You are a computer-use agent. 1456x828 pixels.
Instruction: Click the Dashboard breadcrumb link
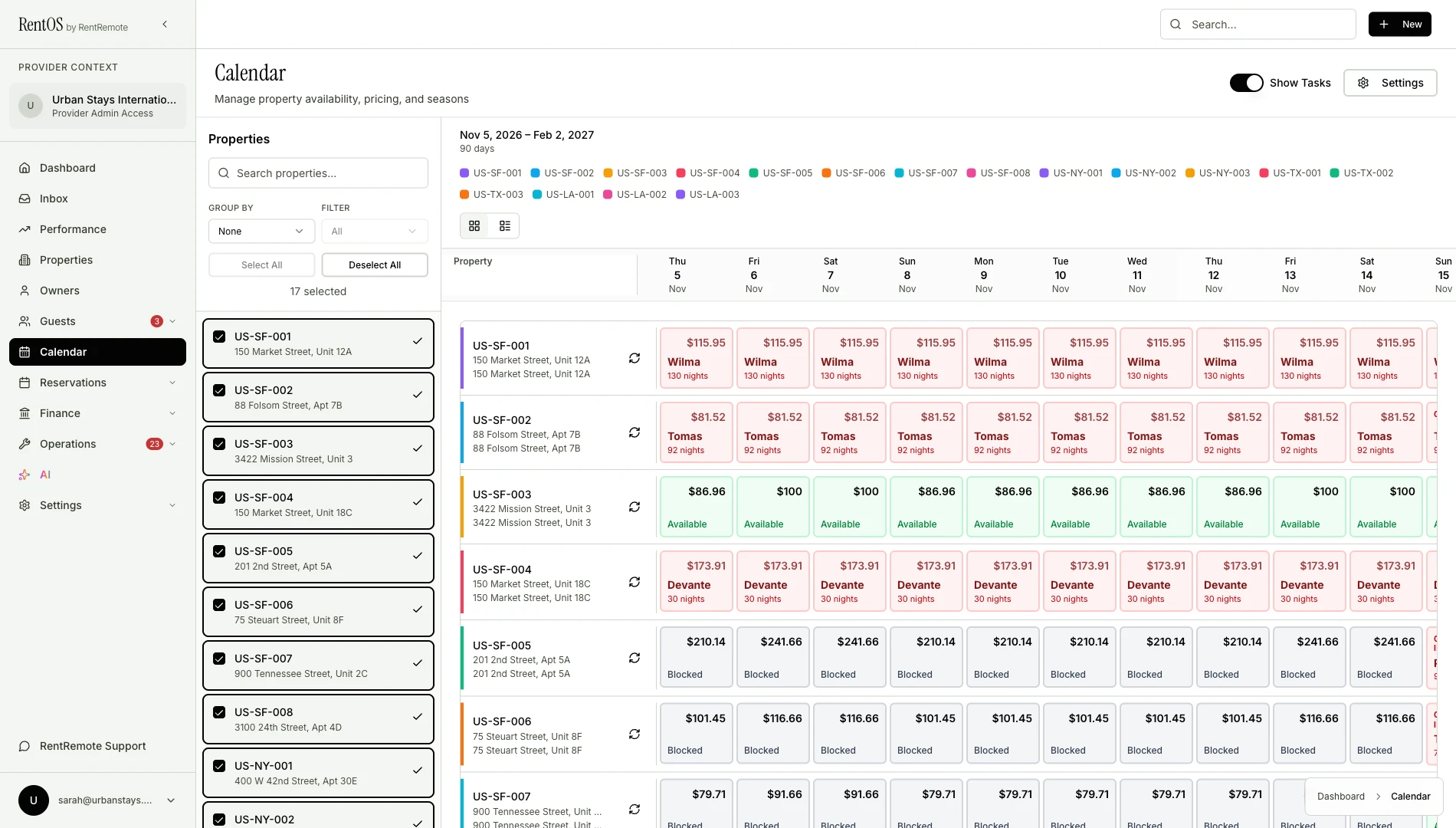tap(1341, 797)
